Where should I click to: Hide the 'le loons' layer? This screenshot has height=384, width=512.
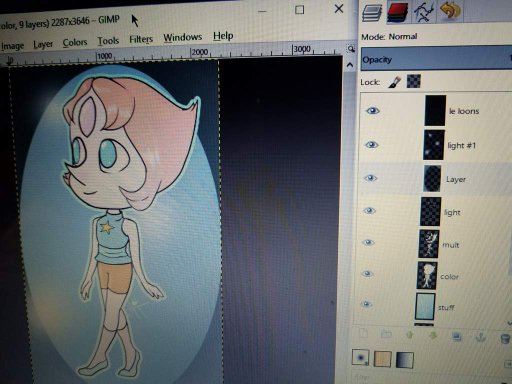pos(373,111)
